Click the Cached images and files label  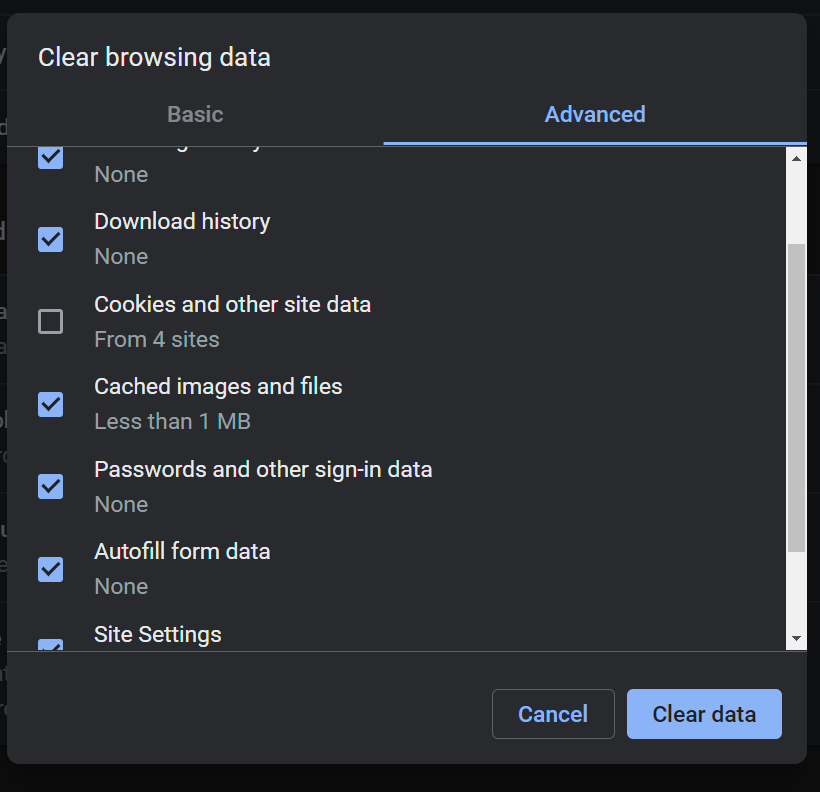[x=218, y=386]
